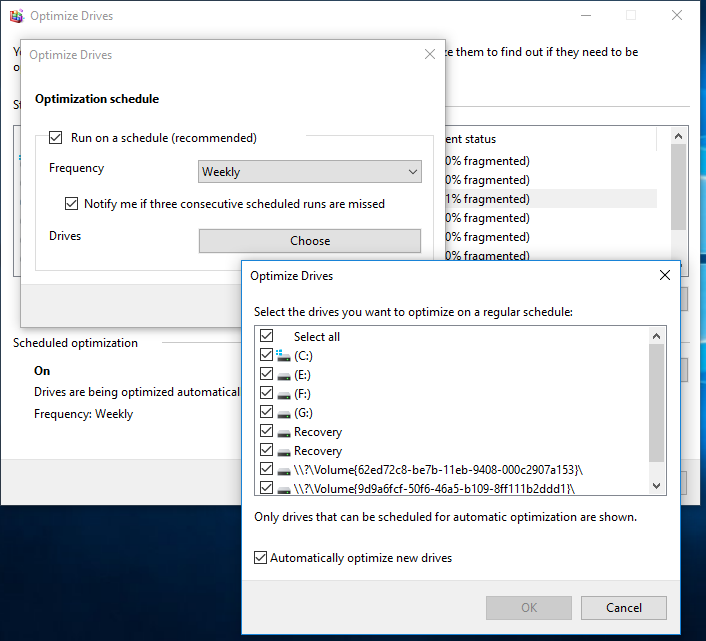Close the drive selection dialog
Screen dimensions: 706x641
point(665,275)
